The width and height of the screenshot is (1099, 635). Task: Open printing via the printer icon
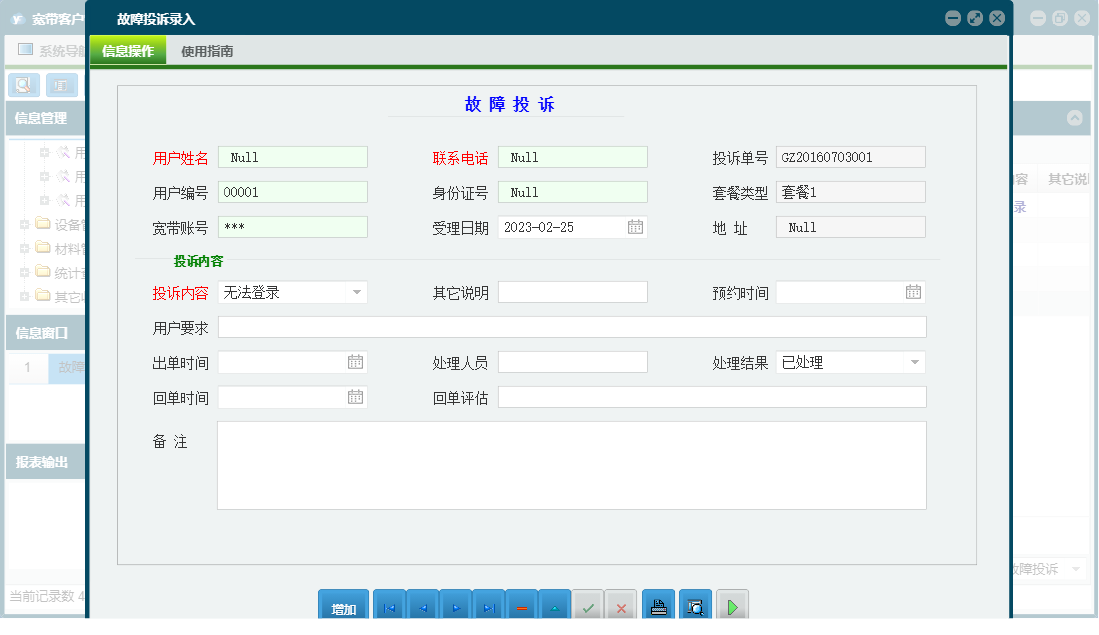click(657, 607)
